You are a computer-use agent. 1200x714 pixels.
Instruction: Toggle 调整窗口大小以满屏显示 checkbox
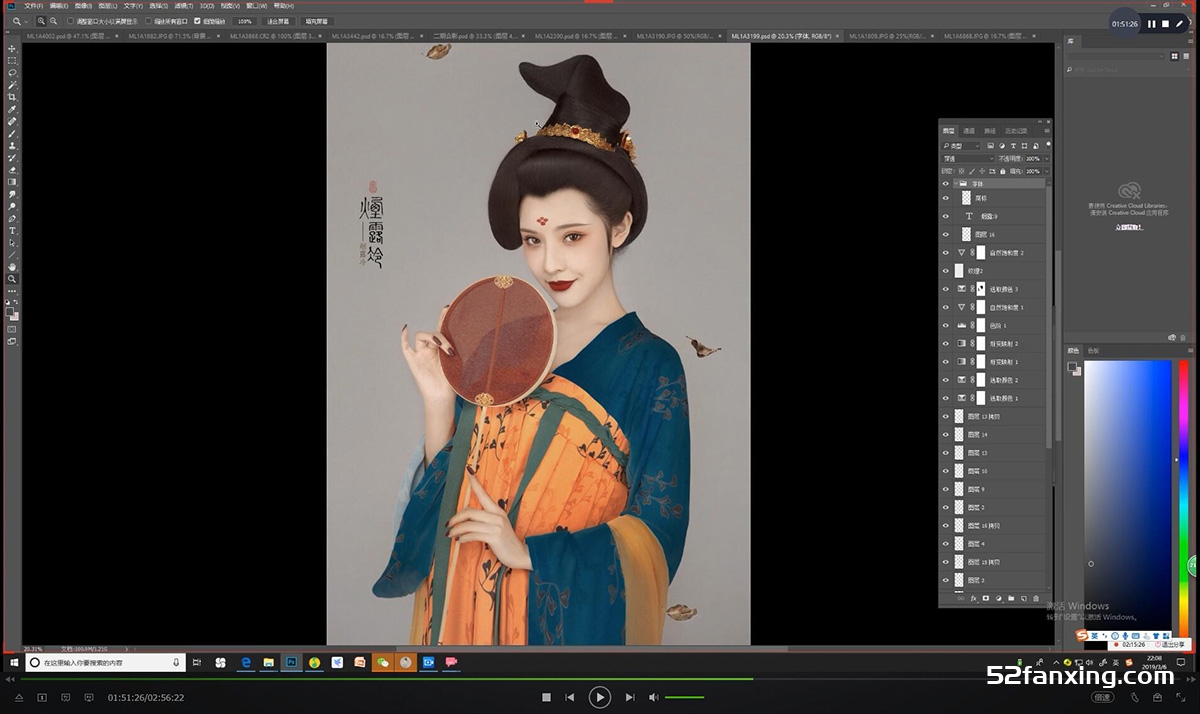pos(70,21)
